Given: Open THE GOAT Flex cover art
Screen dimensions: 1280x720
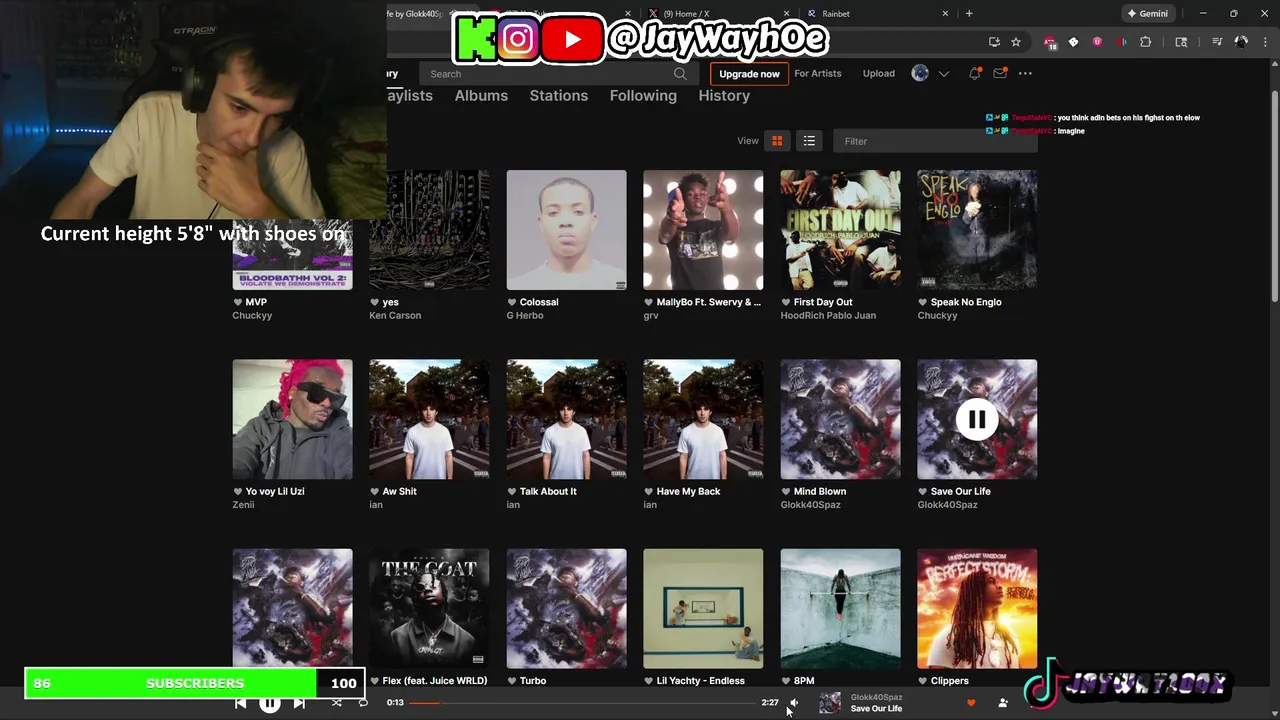Looking at the screenshot, I should point(429,608).
